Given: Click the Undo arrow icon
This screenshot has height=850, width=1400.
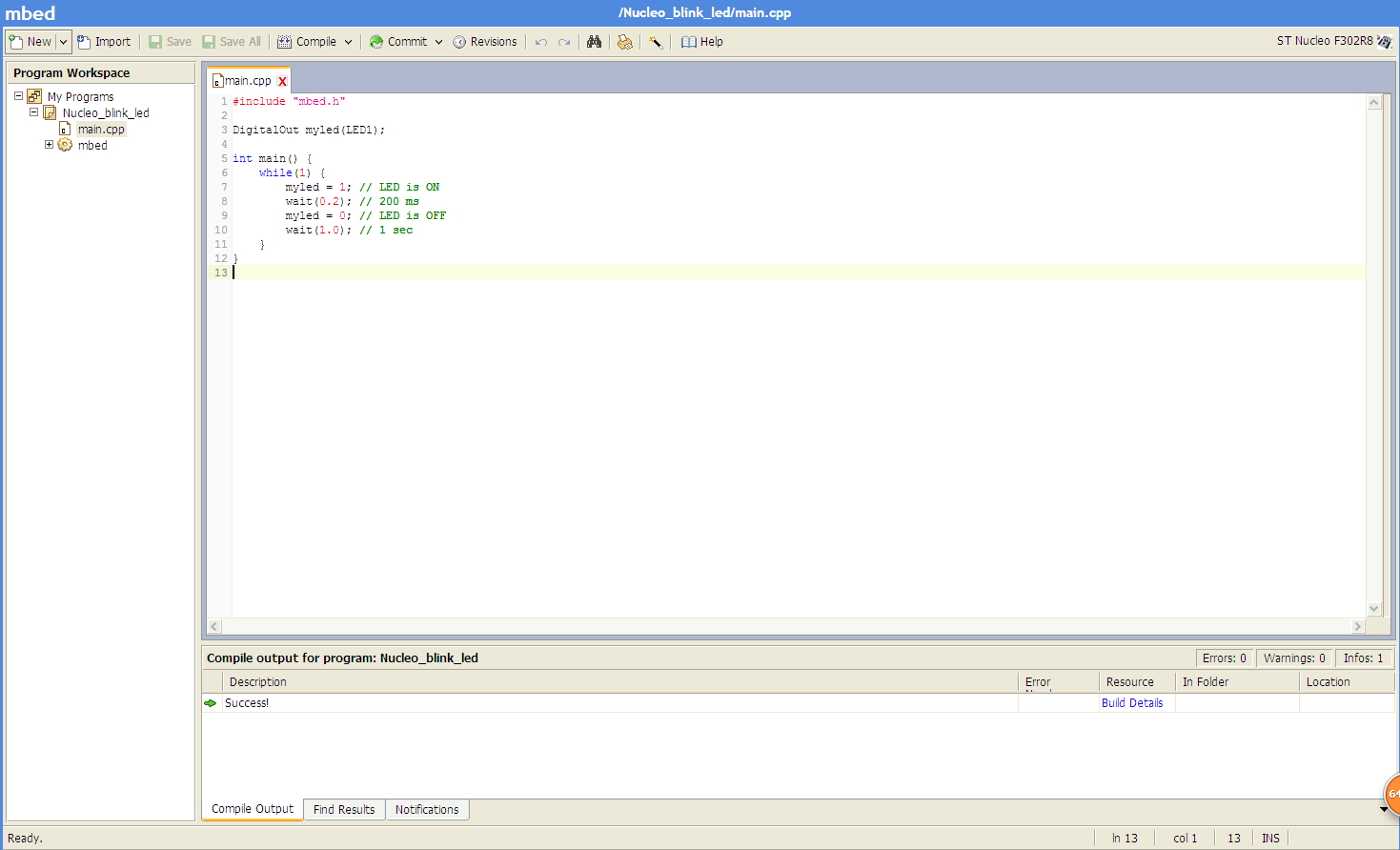Looking at the screenshot, I should [x=541, y=42].
